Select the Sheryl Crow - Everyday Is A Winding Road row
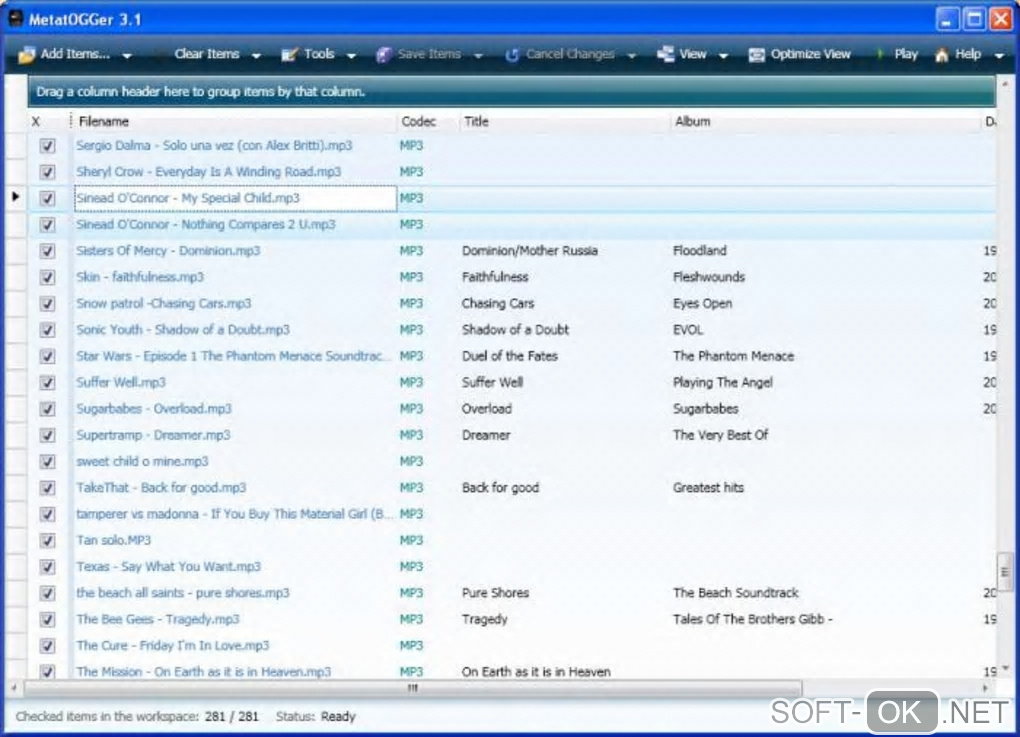The height and width of the screenshot is (737, 1020). tap(208, 172)
